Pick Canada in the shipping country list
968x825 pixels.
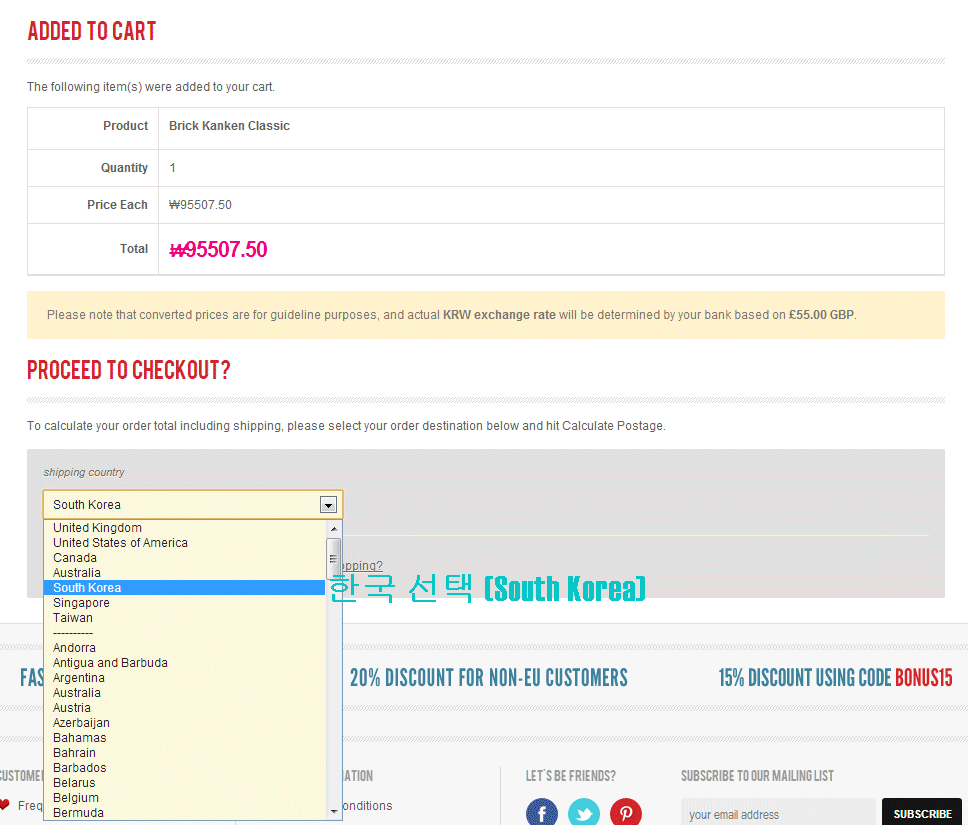75,558
